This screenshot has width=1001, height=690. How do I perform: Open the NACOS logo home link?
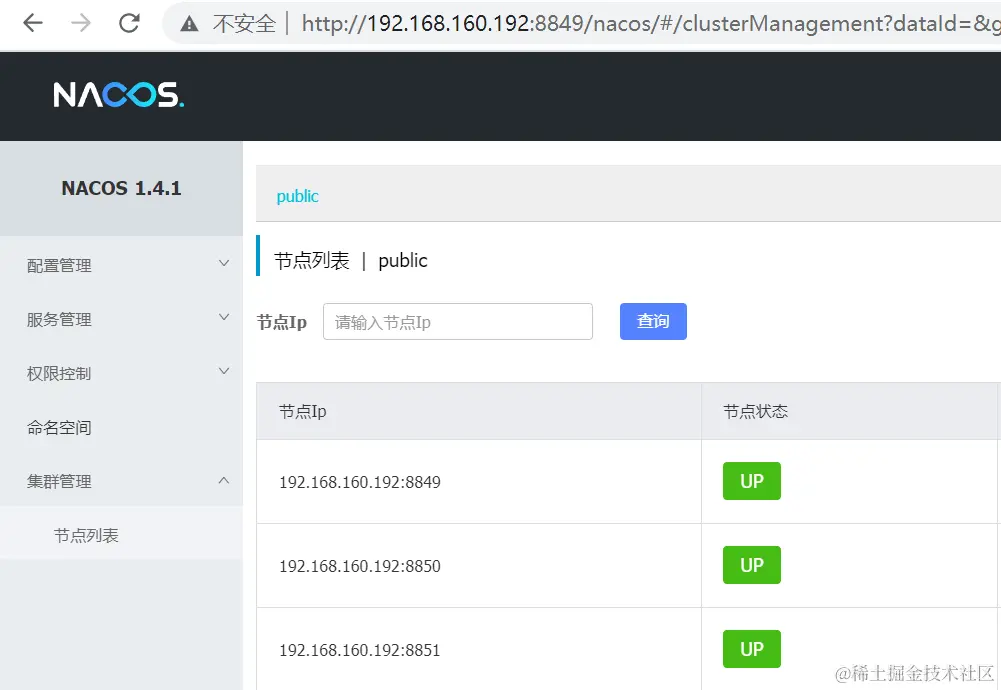119,95
